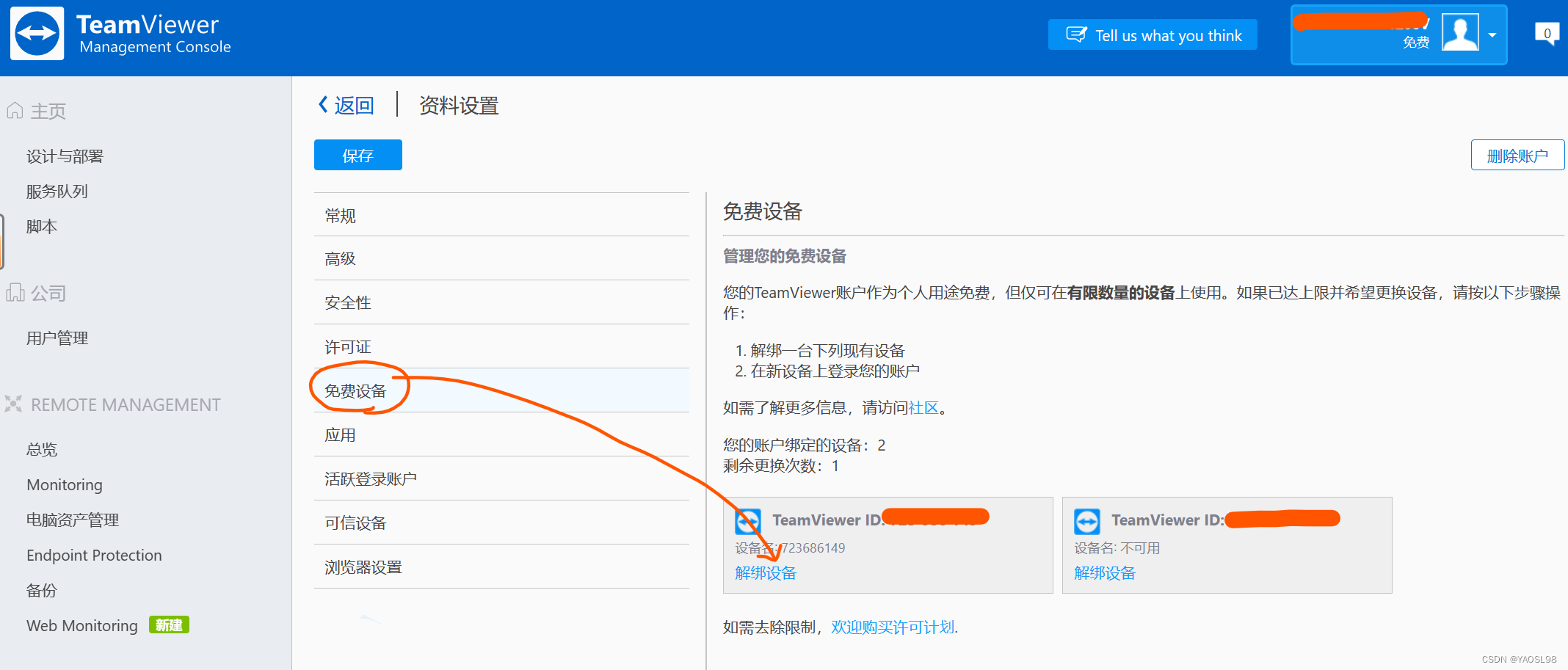Click the Remote Management section icon
The height and width of the screenshot is (670, 1568).
[13, 404]
